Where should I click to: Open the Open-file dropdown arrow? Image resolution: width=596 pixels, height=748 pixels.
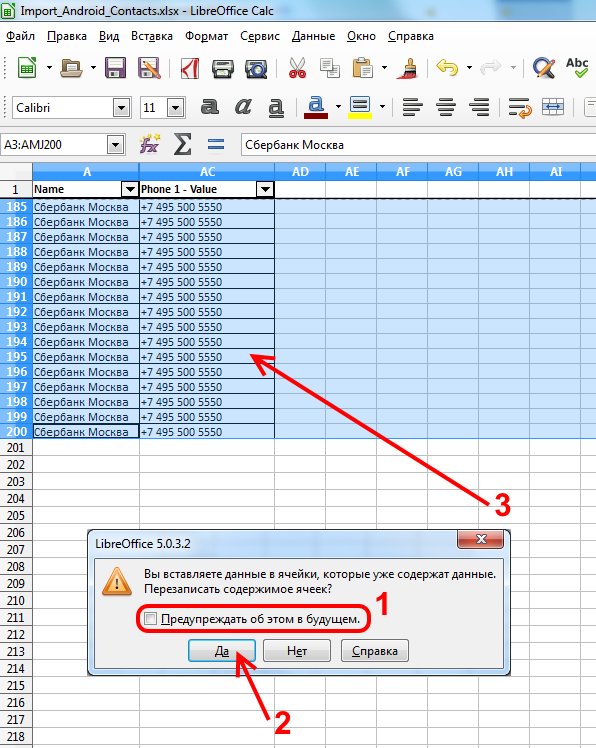(94, 68)
